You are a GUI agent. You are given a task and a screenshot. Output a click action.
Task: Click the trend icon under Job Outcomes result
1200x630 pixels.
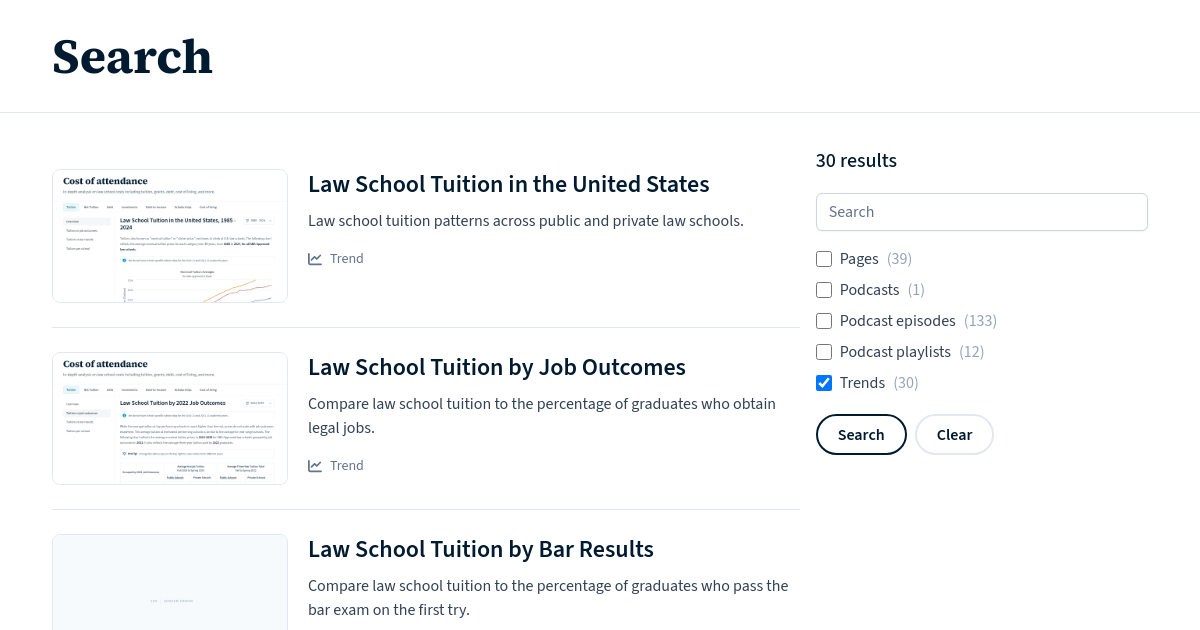tap(316, 465)
